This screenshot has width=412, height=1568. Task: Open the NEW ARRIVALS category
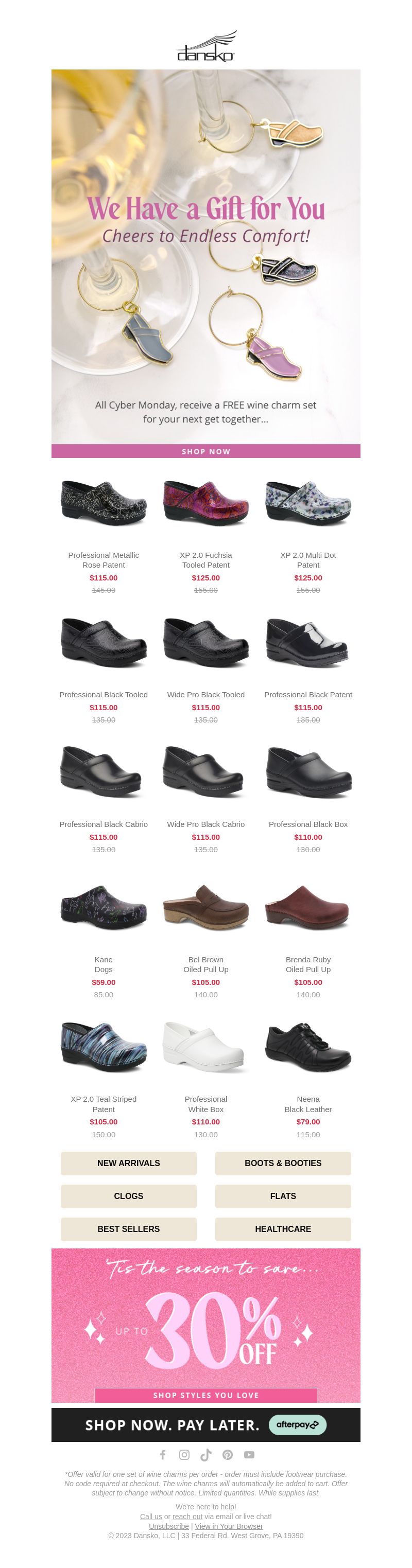[x=129, y=1162]
